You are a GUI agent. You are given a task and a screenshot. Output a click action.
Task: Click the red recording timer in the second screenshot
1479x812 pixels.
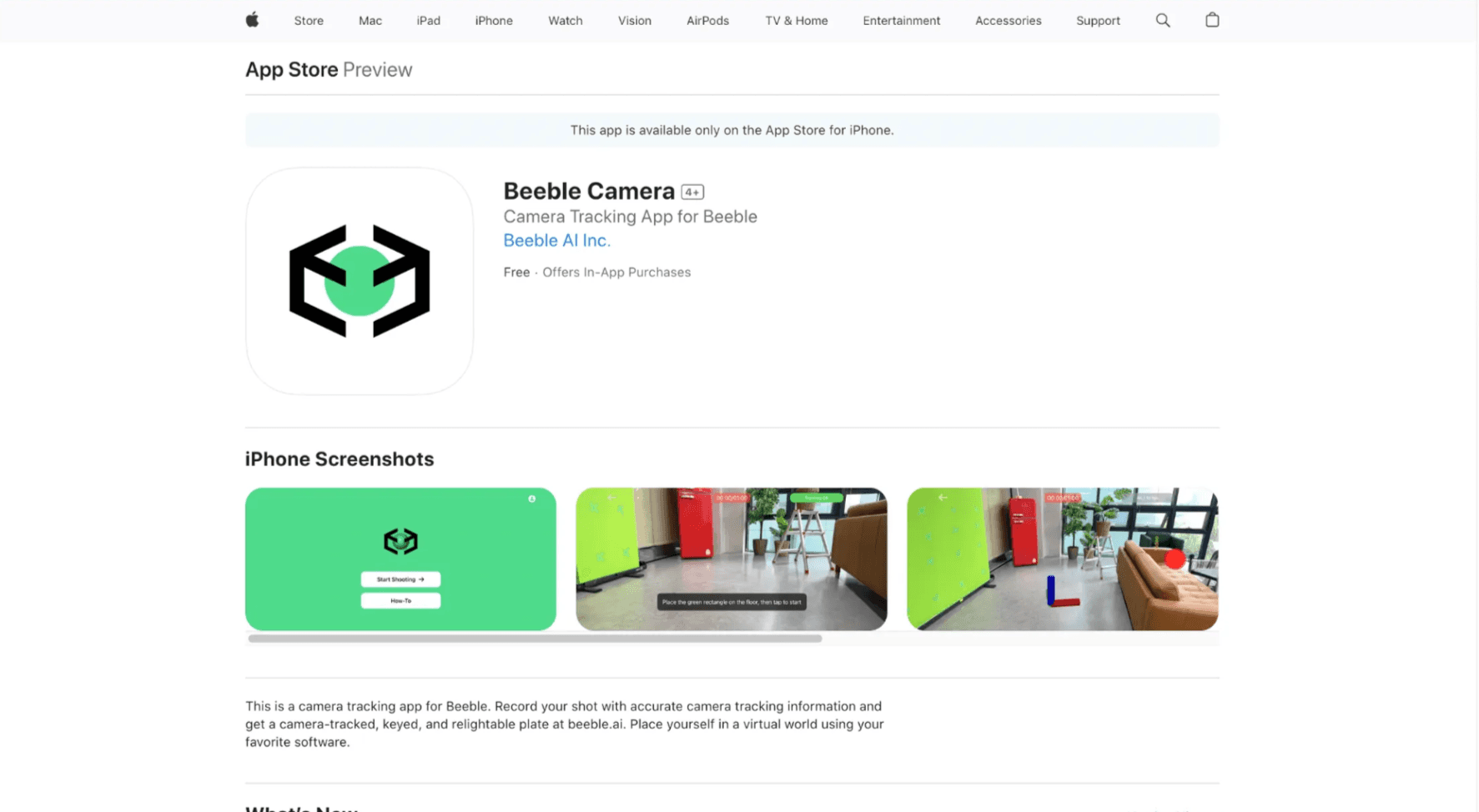tap(732, 498)
